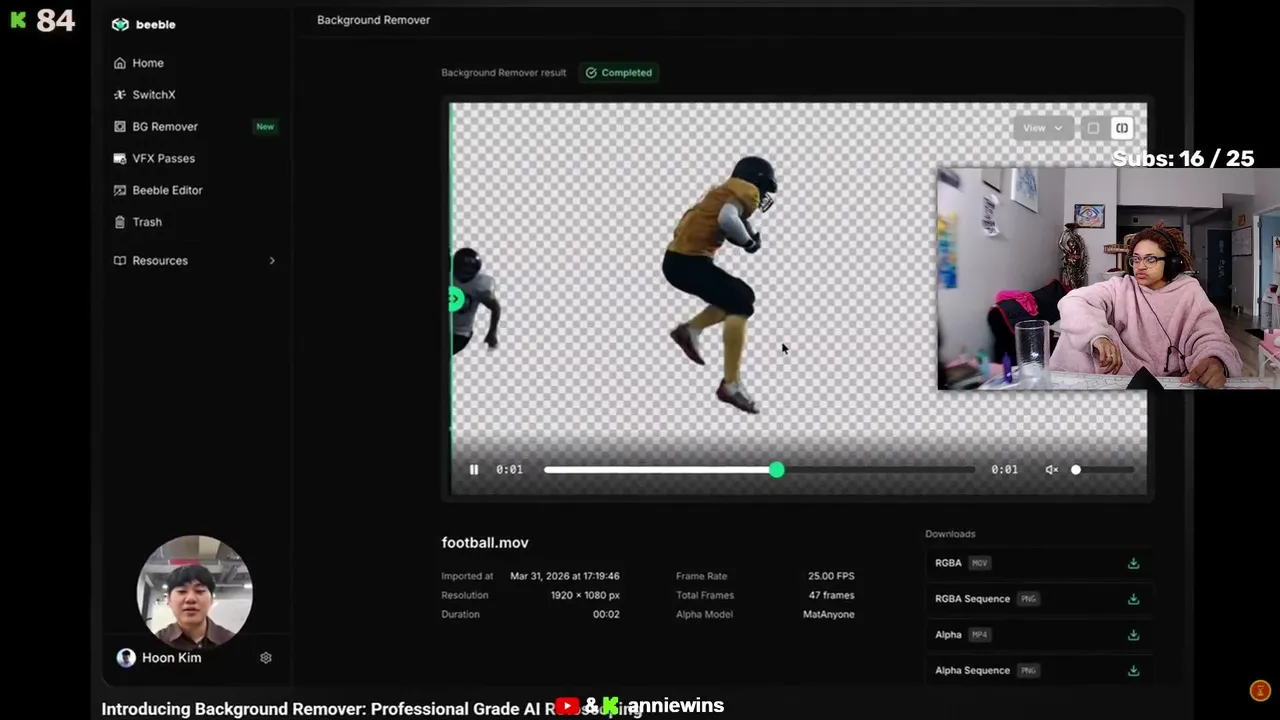
Task: Click the 00:02 duration value
Action: [606, 614]
